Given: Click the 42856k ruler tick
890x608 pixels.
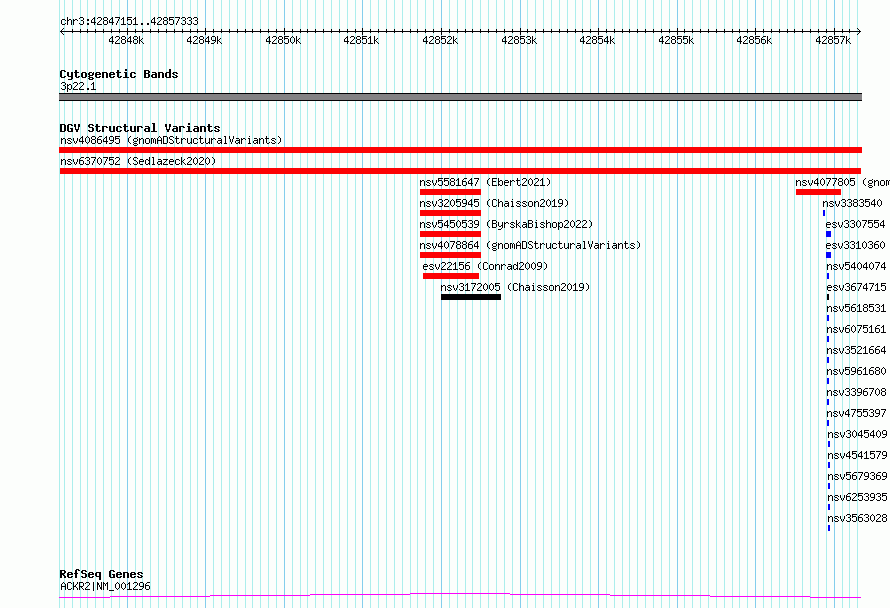Looking at the screenshot, I should tap(754, 40).
